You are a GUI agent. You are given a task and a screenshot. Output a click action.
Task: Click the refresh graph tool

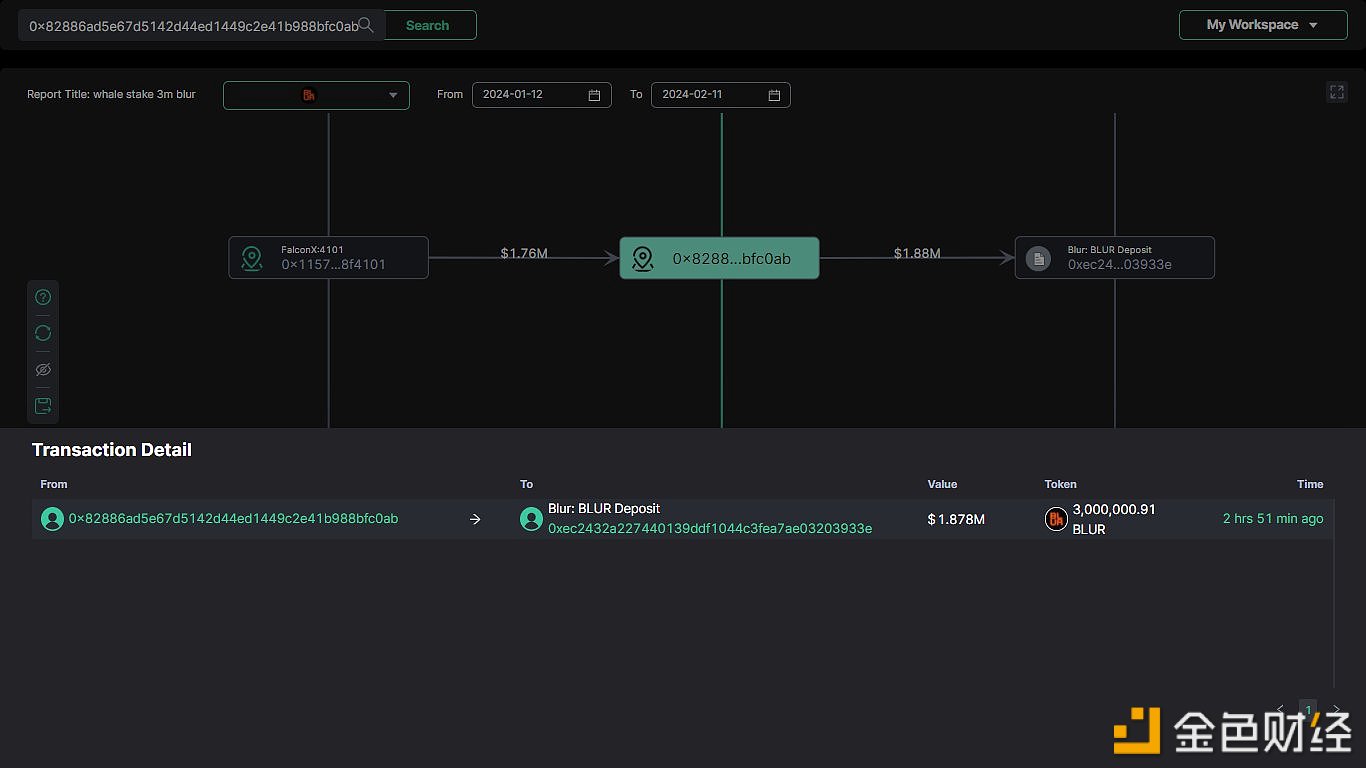(43, 333)
